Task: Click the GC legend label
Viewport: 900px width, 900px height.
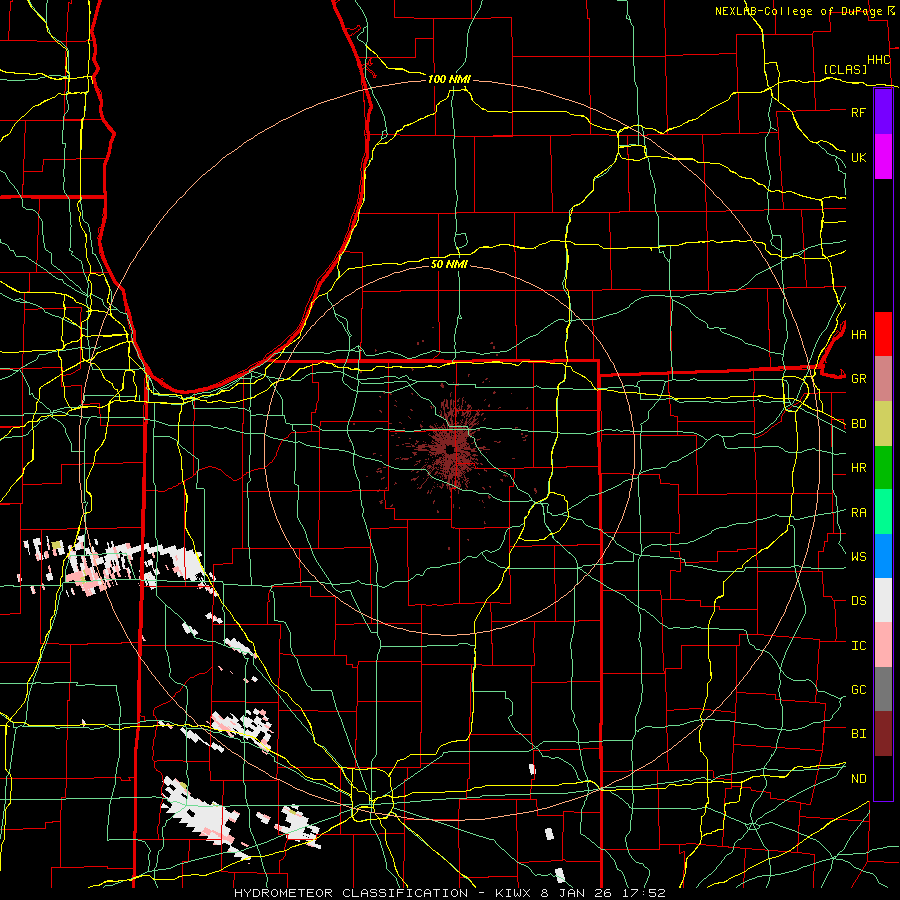Action: pos(858,689)
